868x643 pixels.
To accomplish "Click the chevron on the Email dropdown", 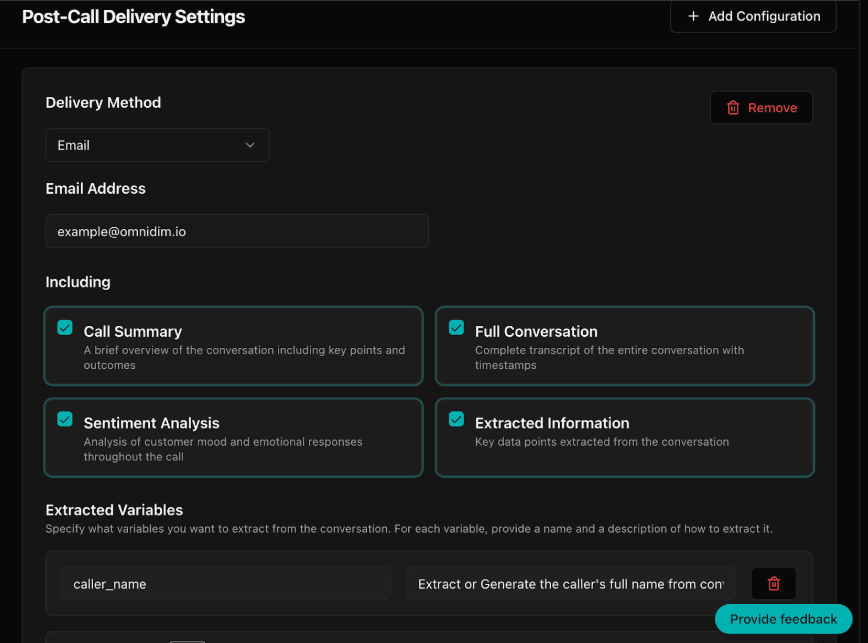I will click(250, 144).
